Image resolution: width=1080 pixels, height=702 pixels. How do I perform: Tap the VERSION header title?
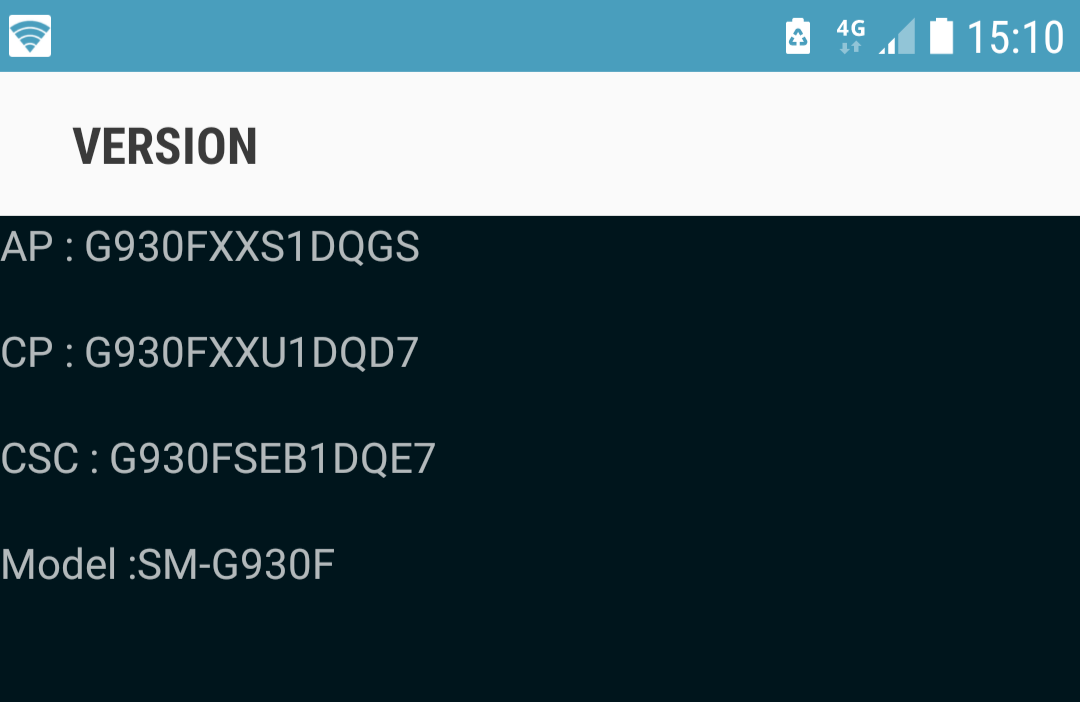(165, 146)
